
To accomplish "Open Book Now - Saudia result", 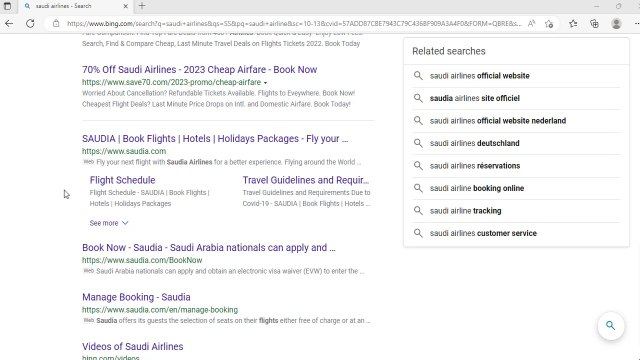I will [x=209, y=248].
